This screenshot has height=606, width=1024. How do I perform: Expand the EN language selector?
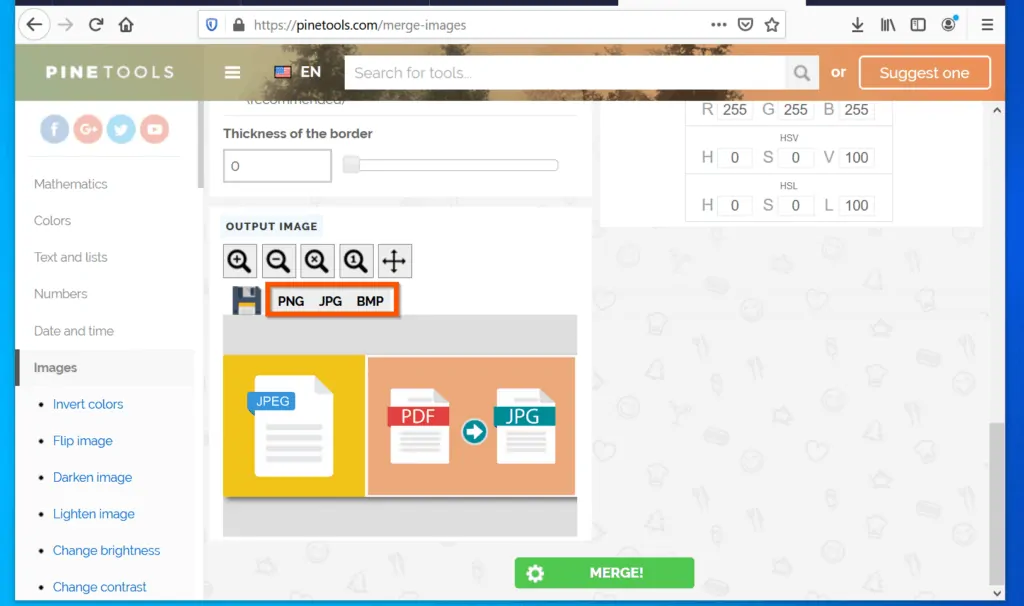point(298,72)
